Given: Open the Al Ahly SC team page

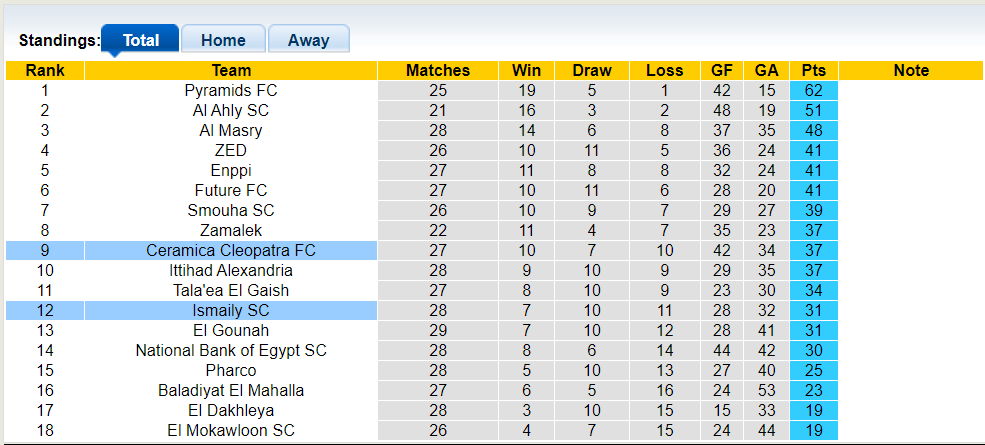Looking at the screenshot, I should [x=231, y=110].
